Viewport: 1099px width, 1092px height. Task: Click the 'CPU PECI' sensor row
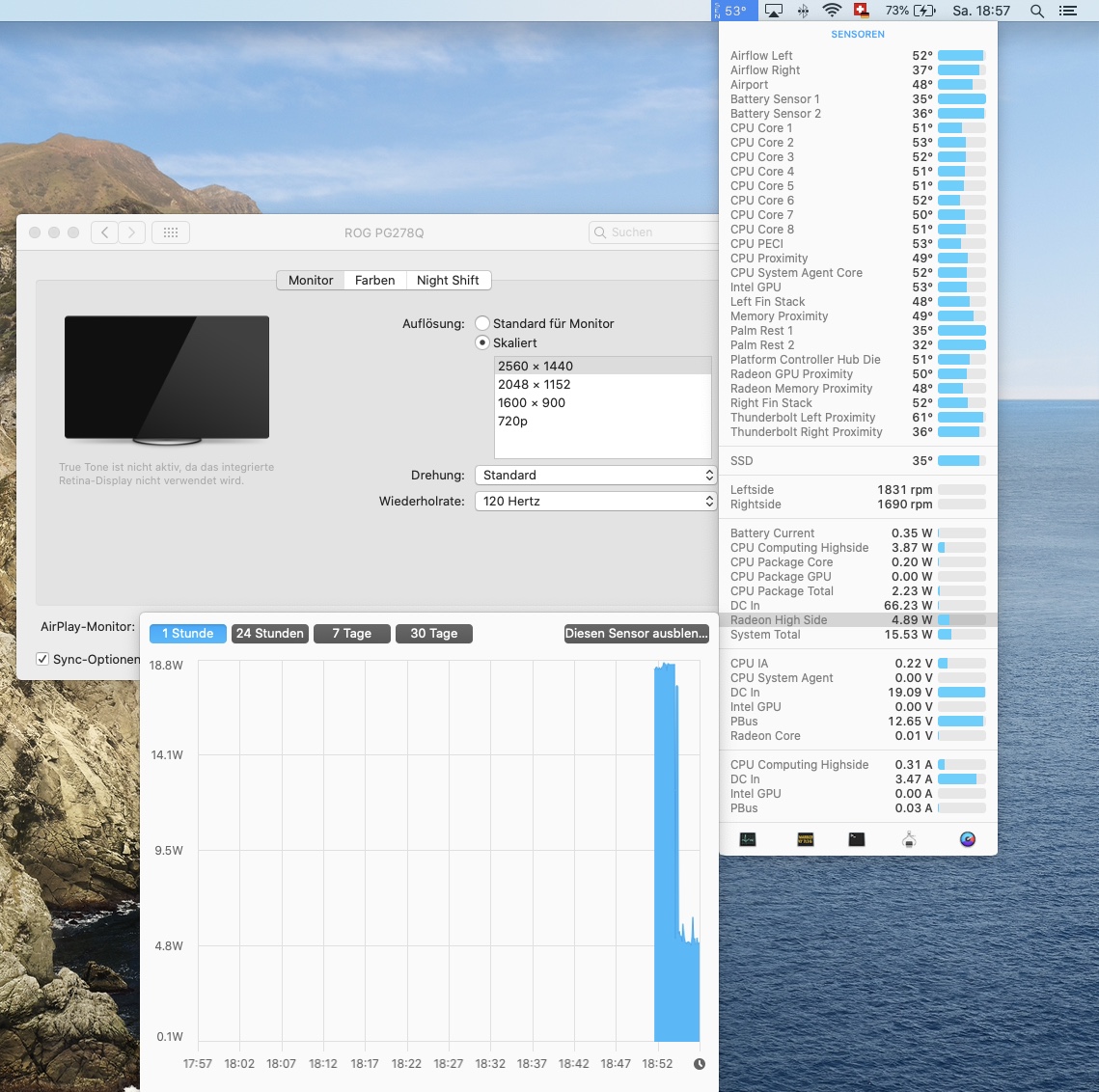coord(858,243)
